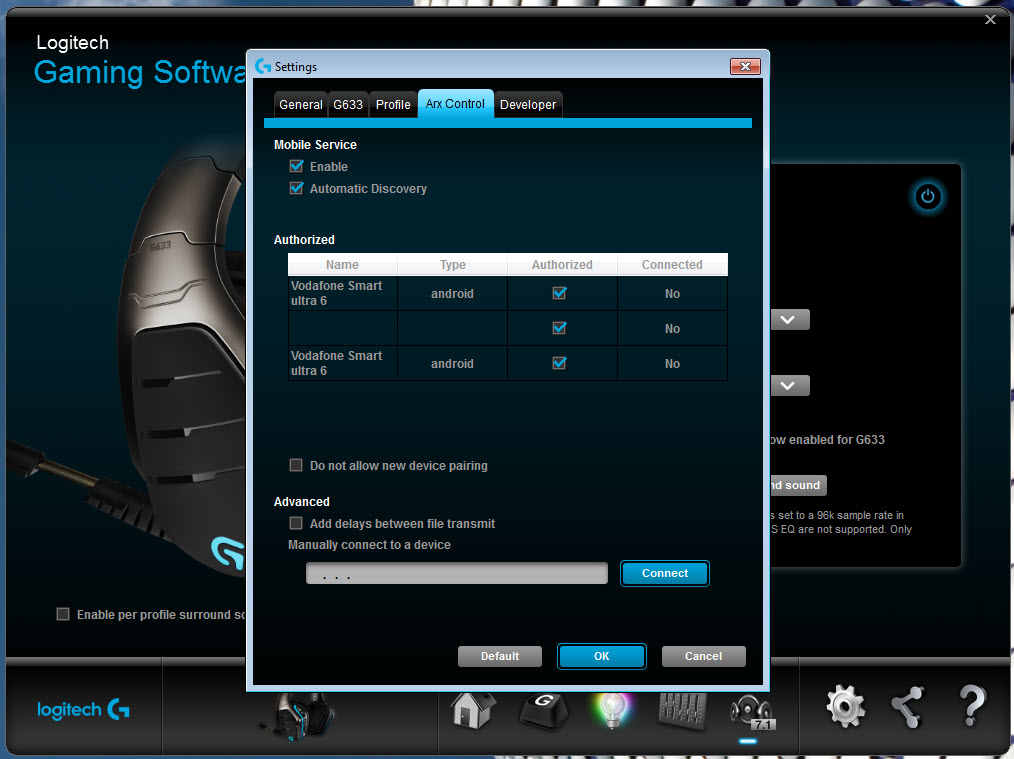
Task: Click the manual device IP address field
Action: coord(457,573)
